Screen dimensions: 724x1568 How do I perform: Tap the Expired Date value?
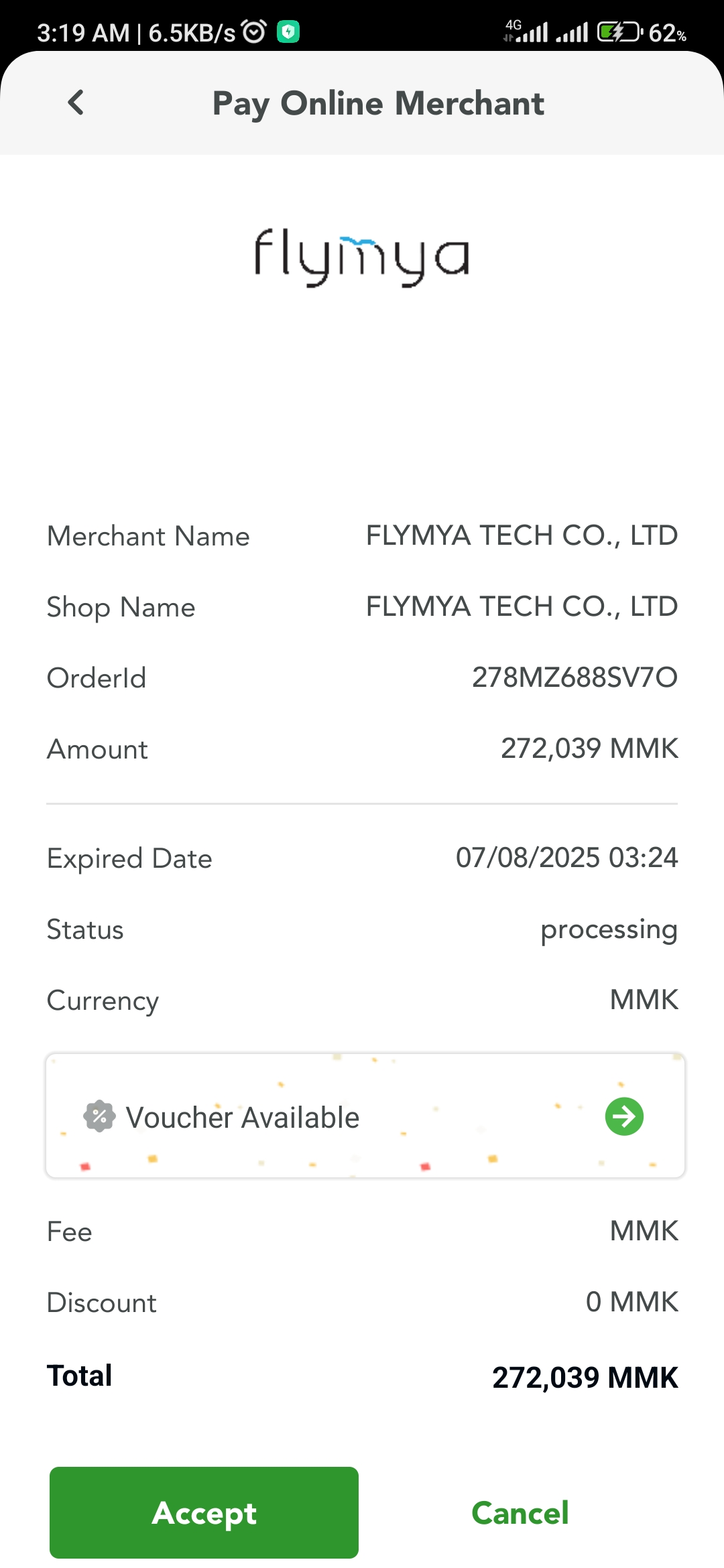pos(566,858)
